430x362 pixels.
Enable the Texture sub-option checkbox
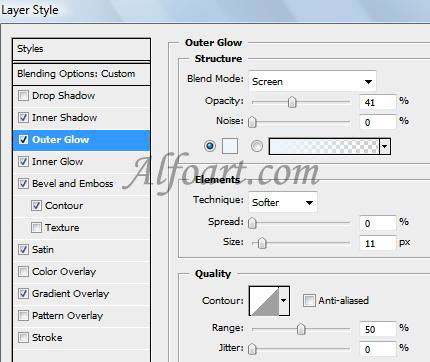36,228
